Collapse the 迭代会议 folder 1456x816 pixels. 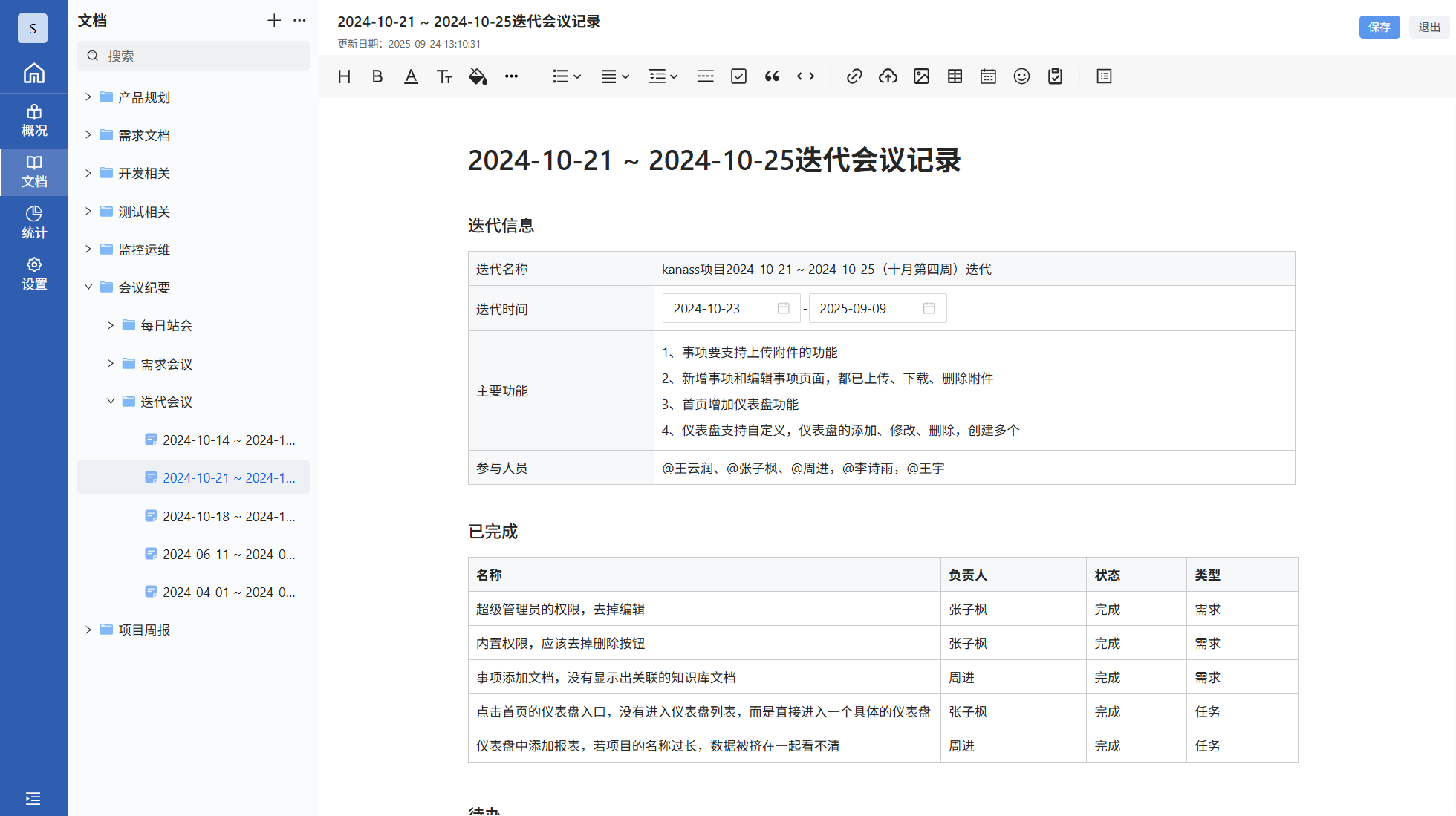pyautogui.click(x=111, y=402)
